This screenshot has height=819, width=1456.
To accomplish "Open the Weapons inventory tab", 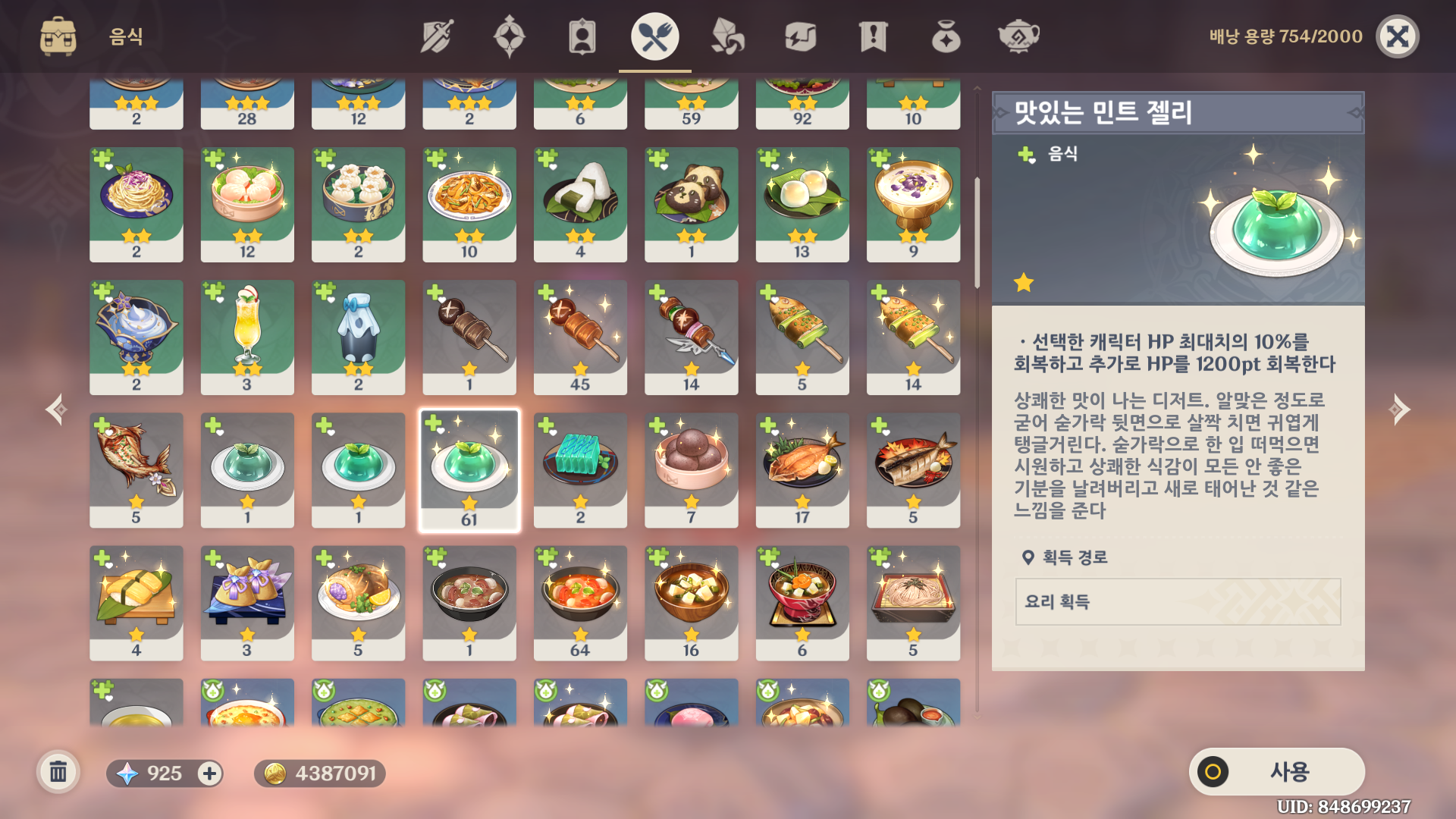I will coord(437,36).
